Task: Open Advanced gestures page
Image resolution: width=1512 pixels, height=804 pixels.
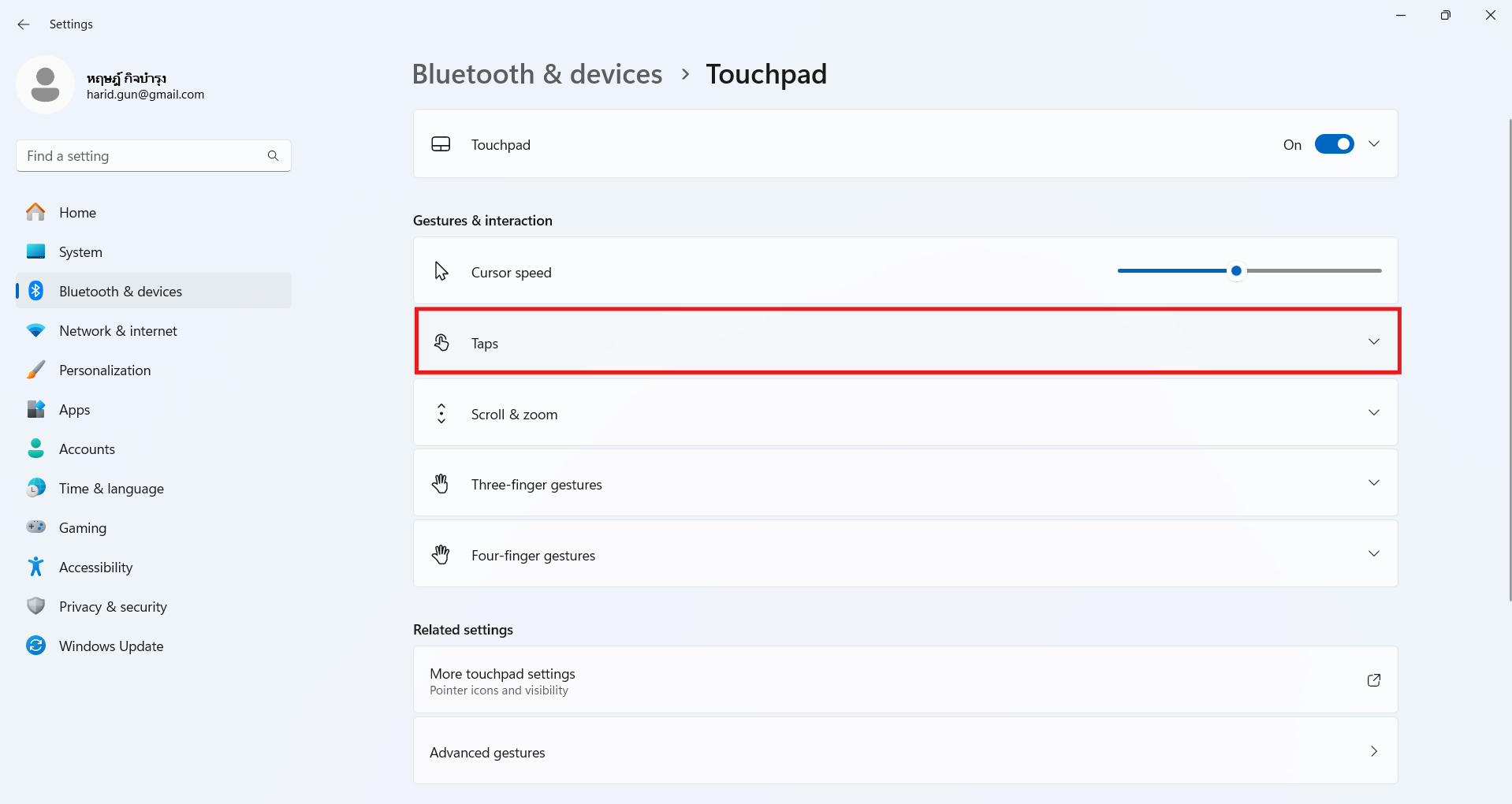Action: click(x=905, y=752)
